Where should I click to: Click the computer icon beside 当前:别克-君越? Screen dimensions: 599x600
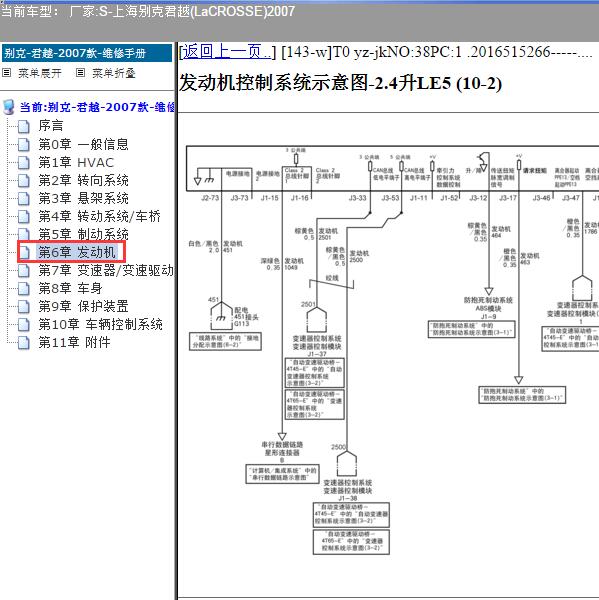(9, 108)
